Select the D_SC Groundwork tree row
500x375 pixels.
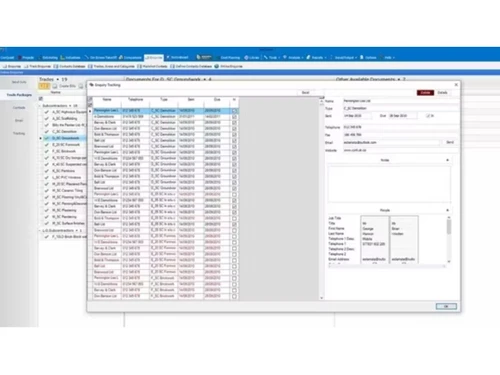[x=66, y=138]
